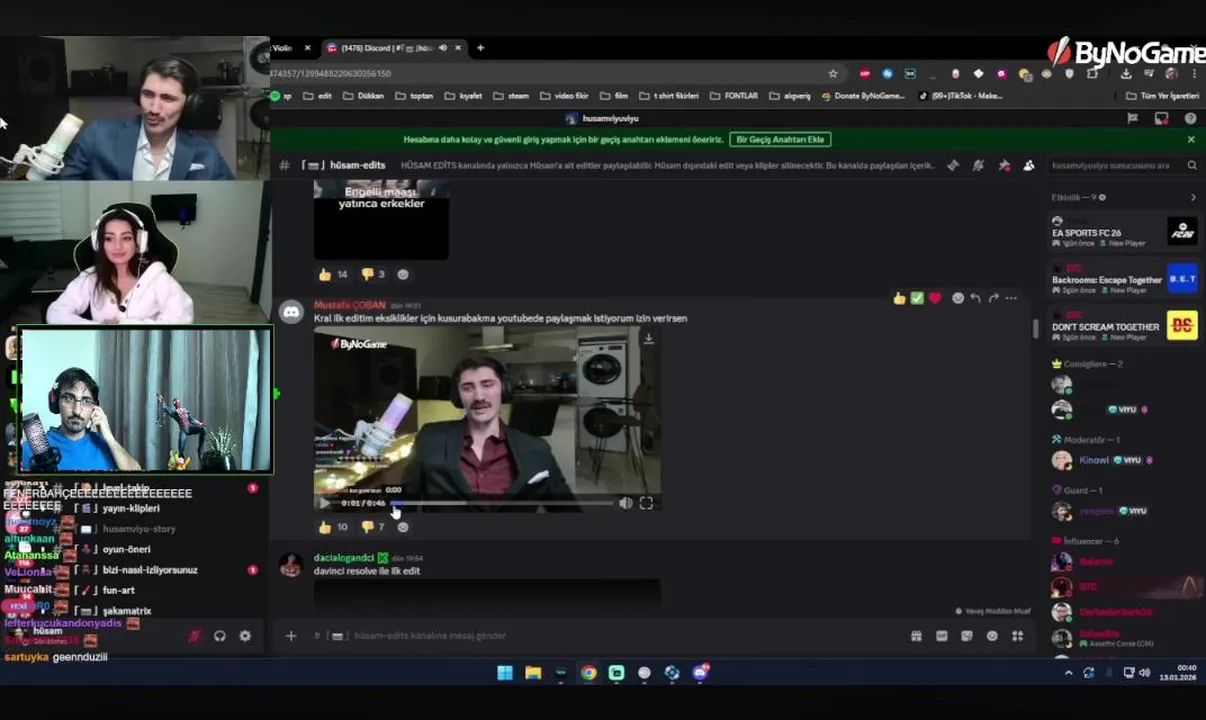Forward Mustafa ÇOBAN's message
The width and height of the screenshot is (1206, 720).
tap(993, 298)
